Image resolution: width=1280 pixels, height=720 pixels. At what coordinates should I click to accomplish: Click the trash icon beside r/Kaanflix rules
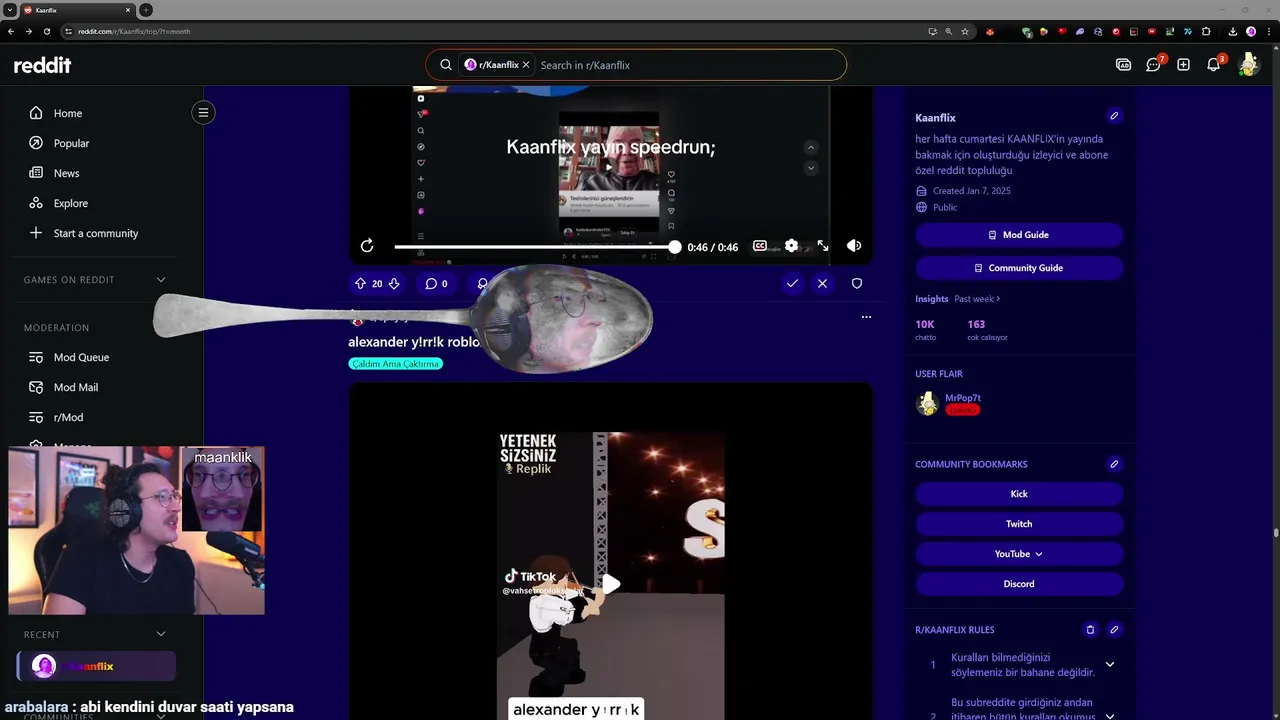tap(1090, 630)
